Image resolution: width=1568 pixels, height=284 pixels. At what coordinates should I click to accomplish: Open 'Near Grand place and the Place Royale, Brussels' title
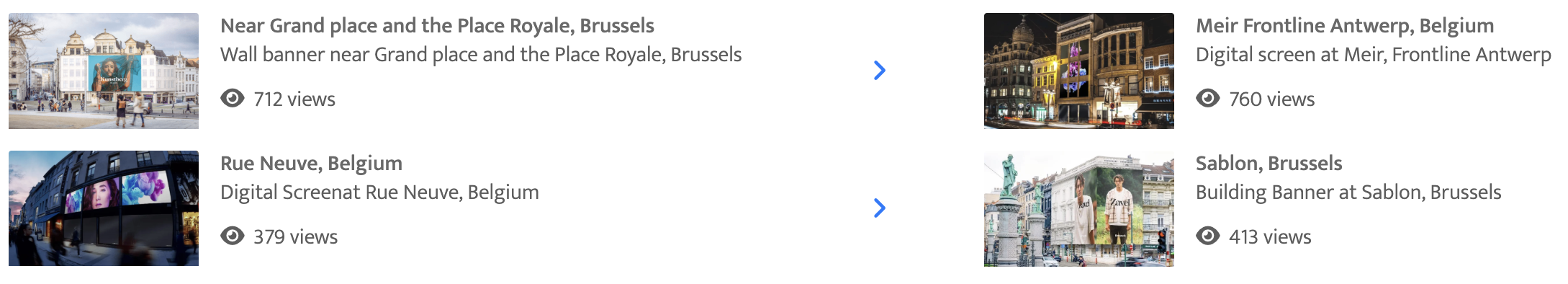(437, 26)
